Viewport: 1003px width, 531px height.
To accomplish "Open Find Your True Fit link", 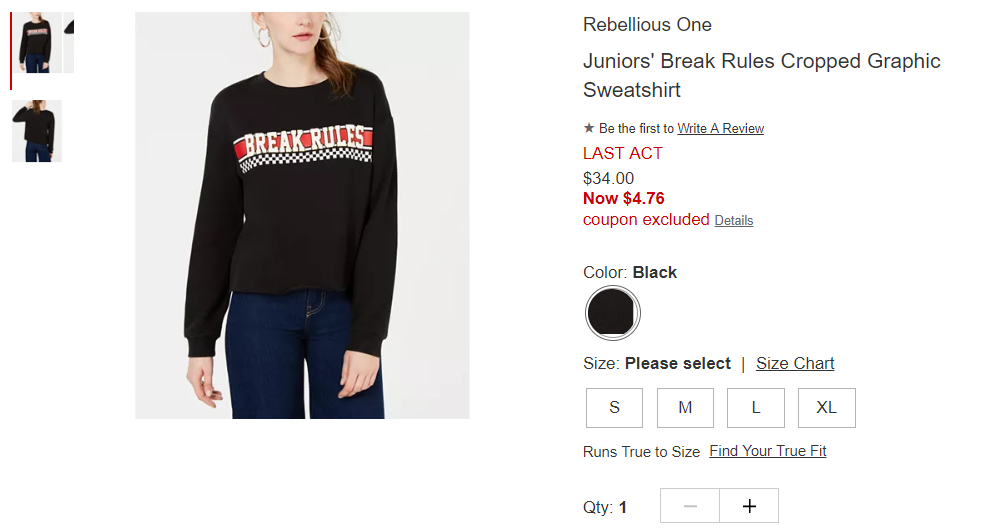I will 768,451.
